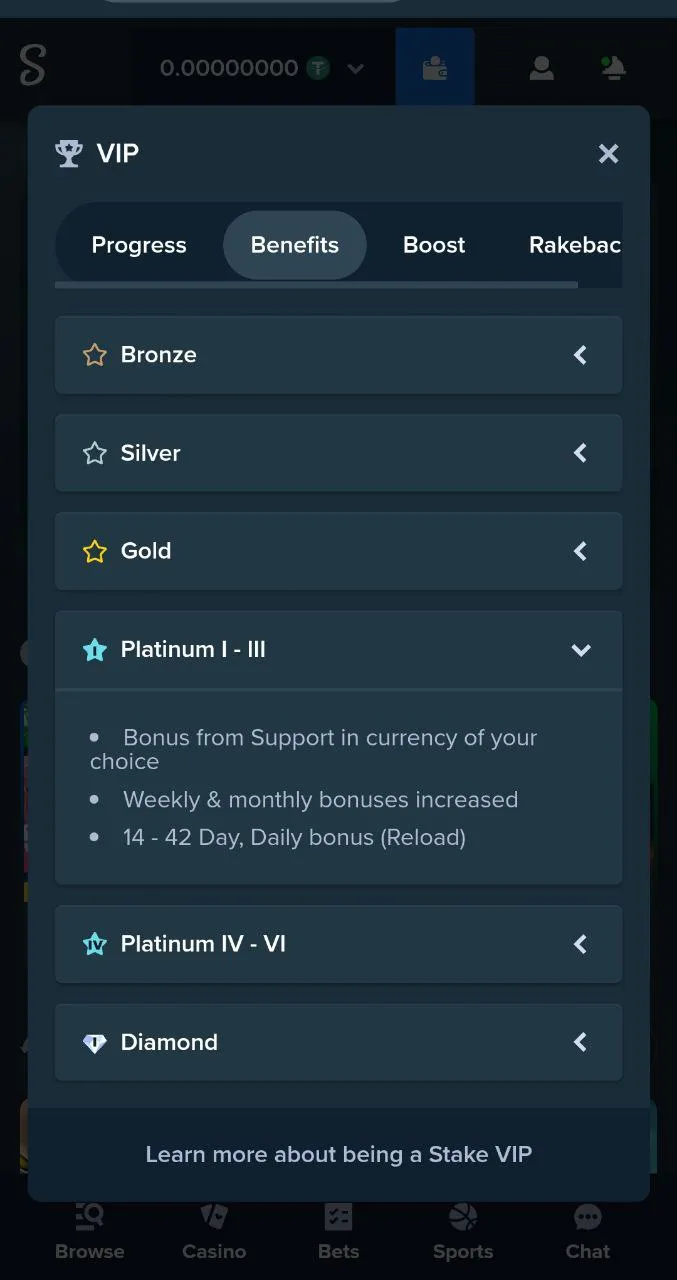The image size is (677, 1280).
Task: Open the currency balance dropdown arrow
Action: click(x=355, y=69)
